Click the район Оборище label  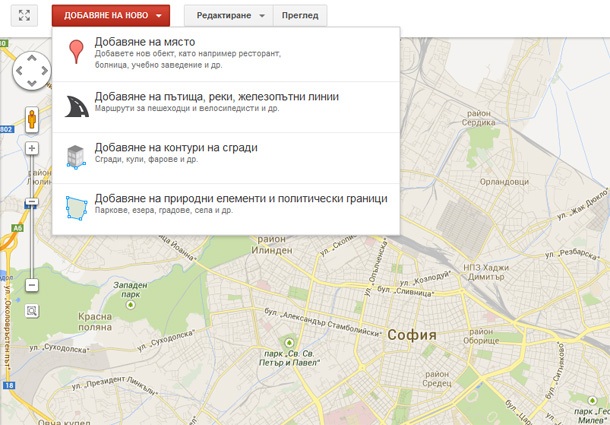[x=481, y=336]
